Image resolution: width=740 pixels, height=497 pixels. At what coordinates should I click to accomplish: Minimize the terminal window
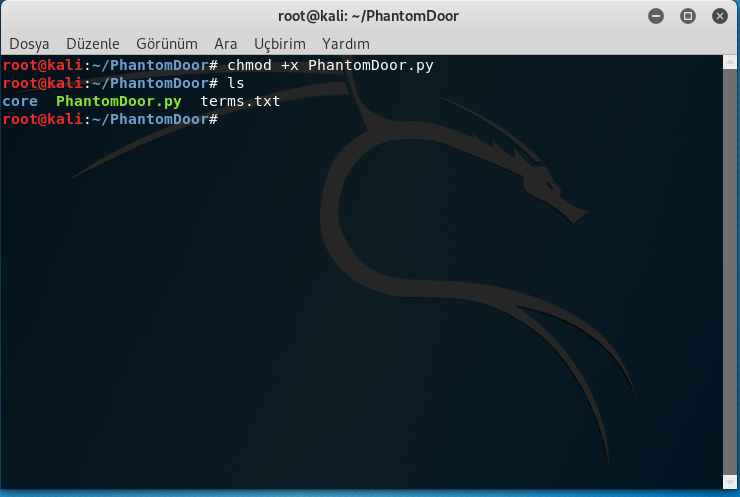point(656,17)
